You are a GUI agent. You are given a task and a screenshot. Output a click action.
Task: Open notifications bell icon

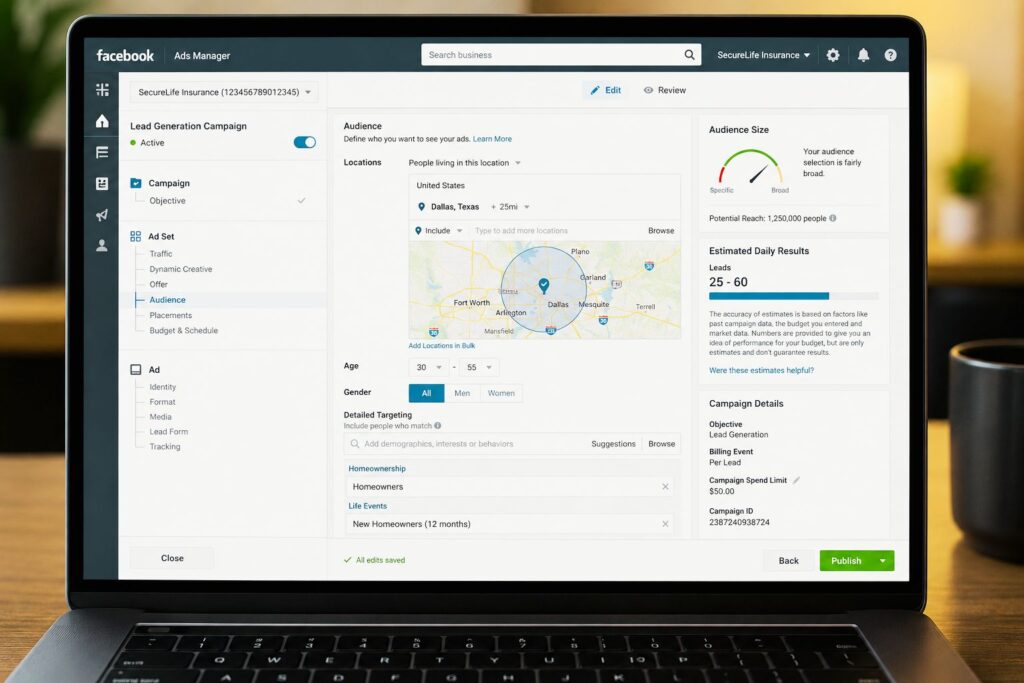863,55
